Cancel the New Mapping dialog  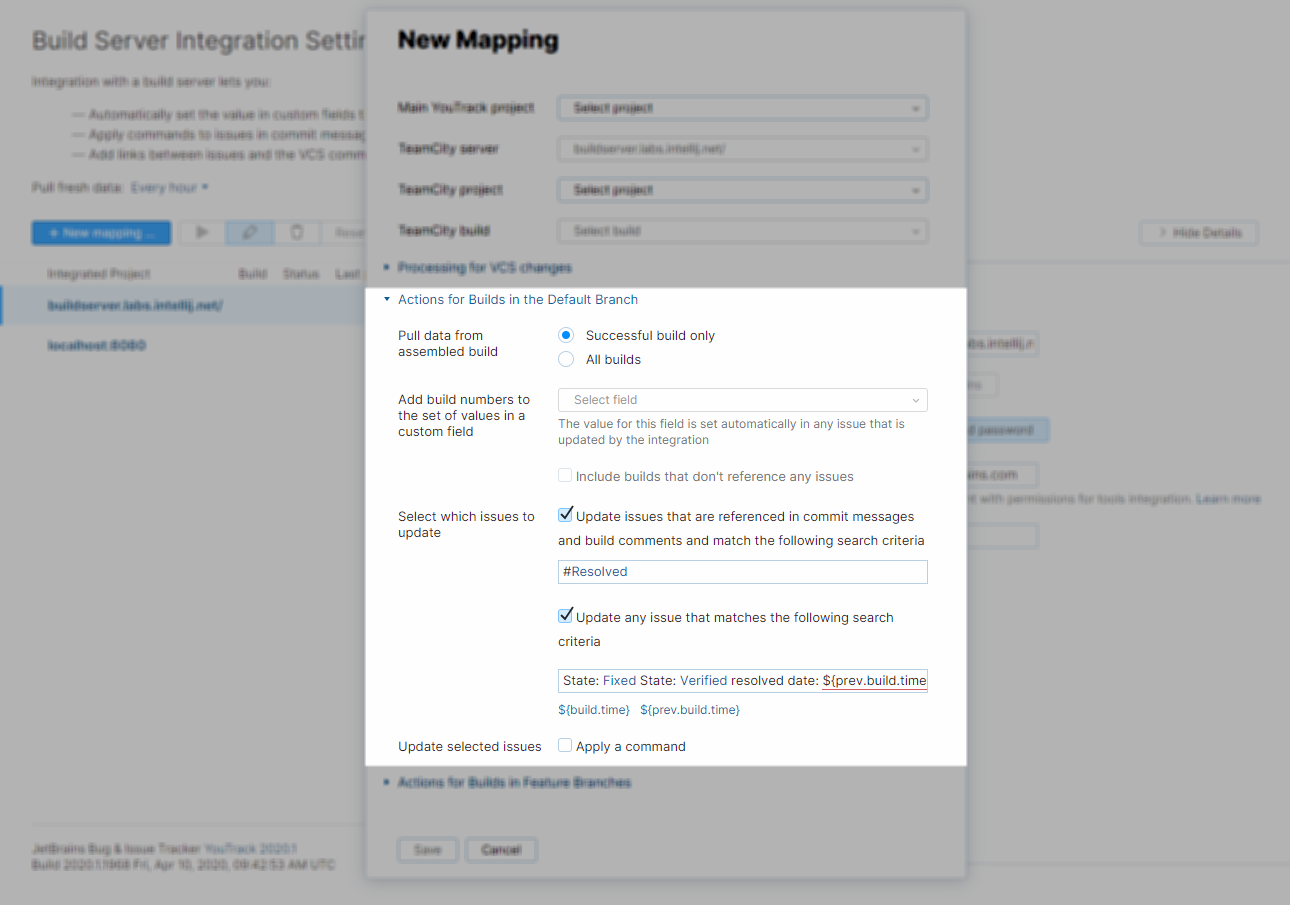point(500,849)
